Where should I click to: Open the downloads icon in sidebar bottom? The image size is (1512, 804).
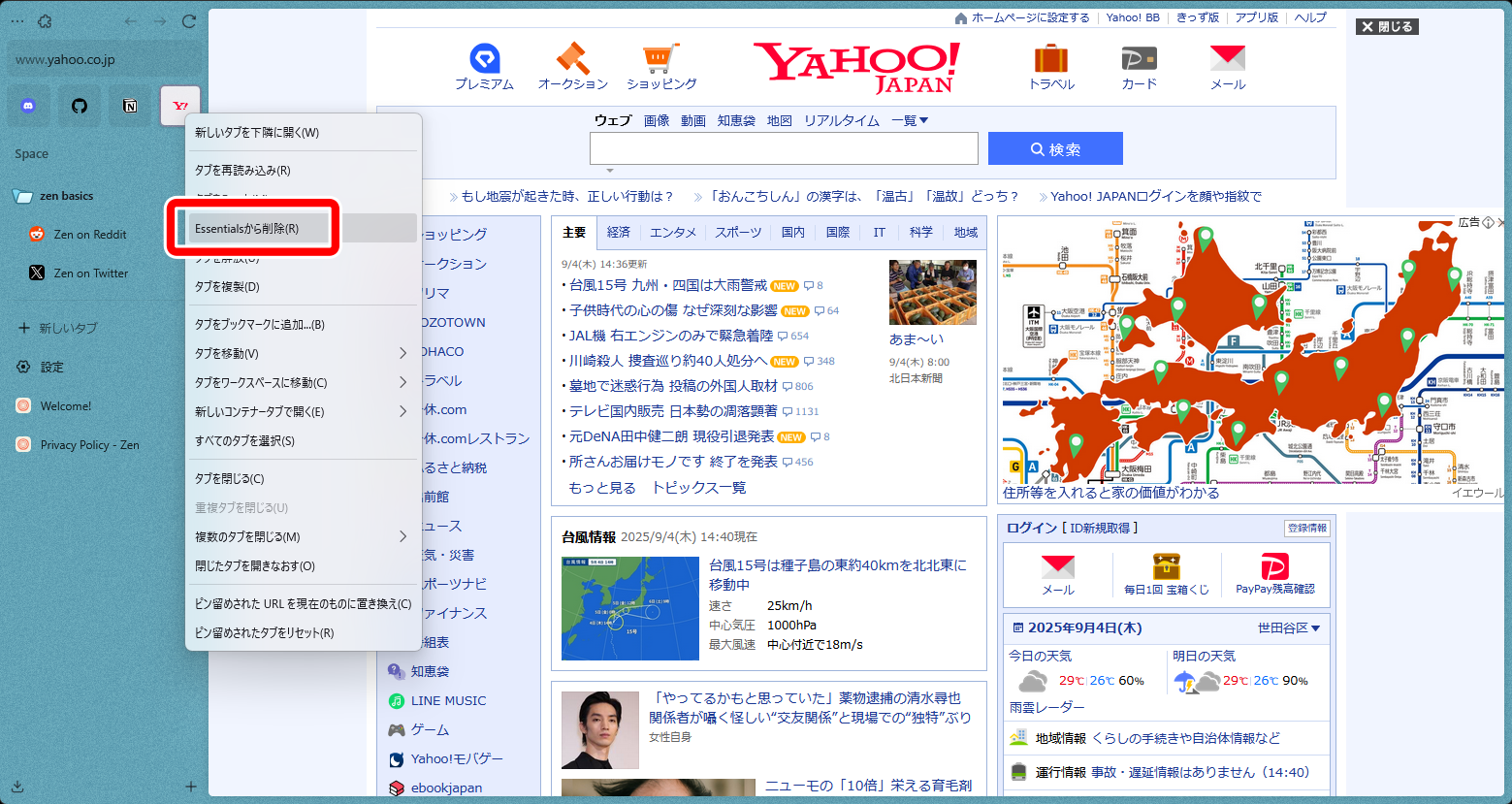point(17,787)
